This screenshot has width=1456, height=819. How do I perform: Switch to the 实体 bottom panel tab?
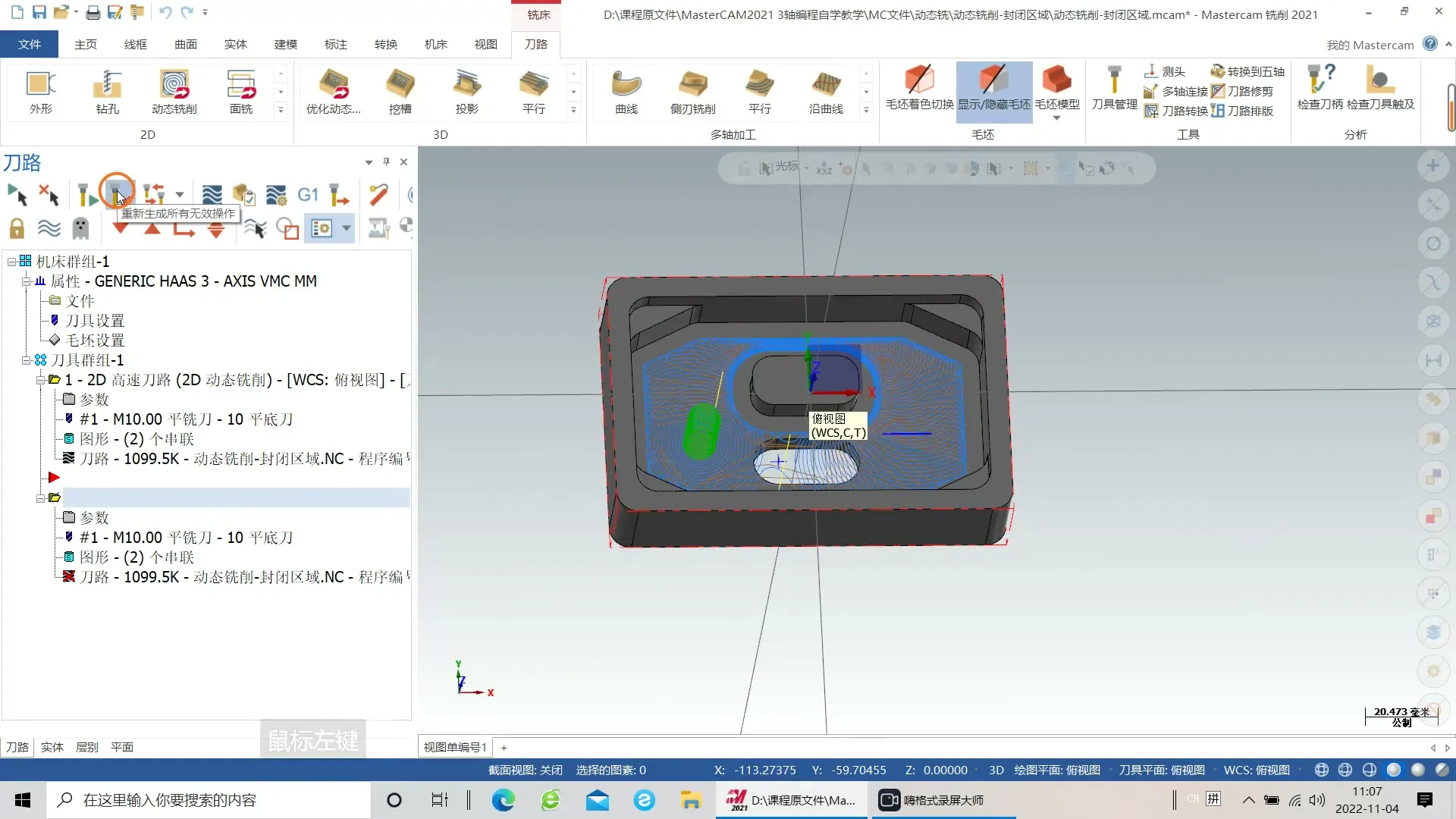52,747
